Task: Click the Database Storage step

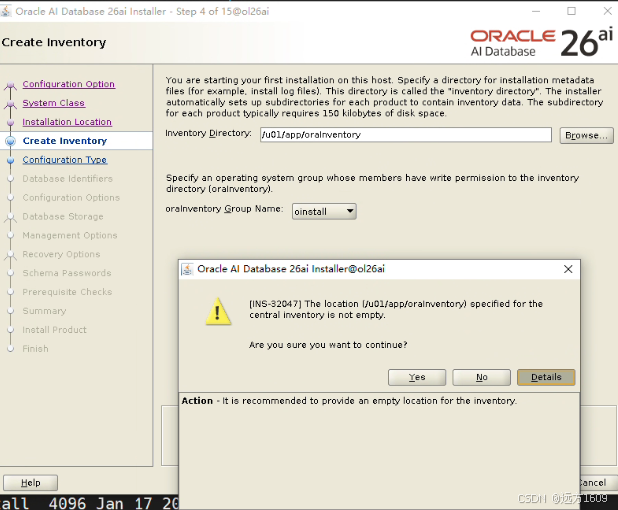Action: click(x=63, y=216)
